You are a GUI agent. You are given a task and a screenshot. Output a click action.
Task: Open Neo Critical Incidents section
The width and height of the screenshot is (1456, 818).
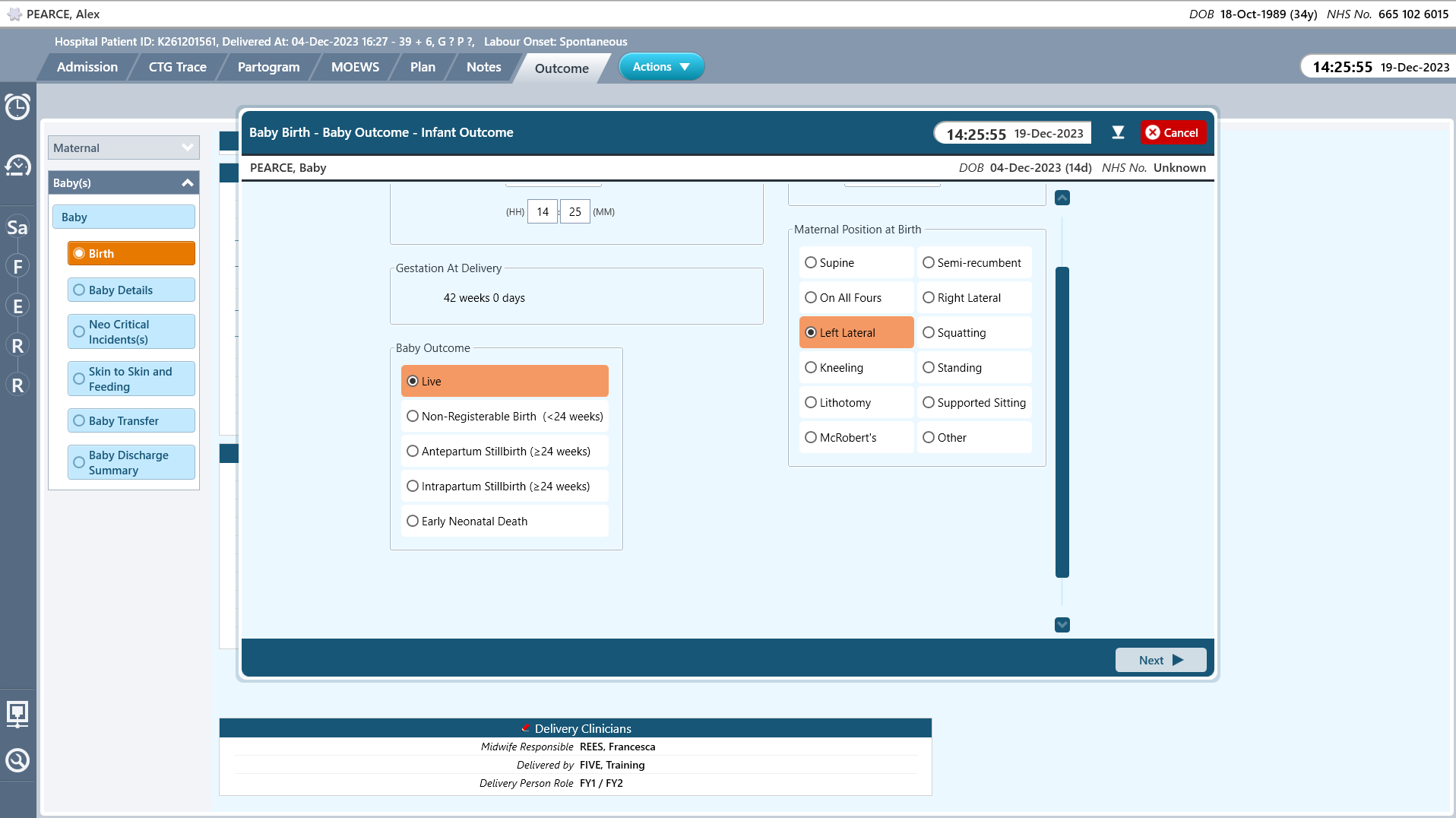coord(131,331)
